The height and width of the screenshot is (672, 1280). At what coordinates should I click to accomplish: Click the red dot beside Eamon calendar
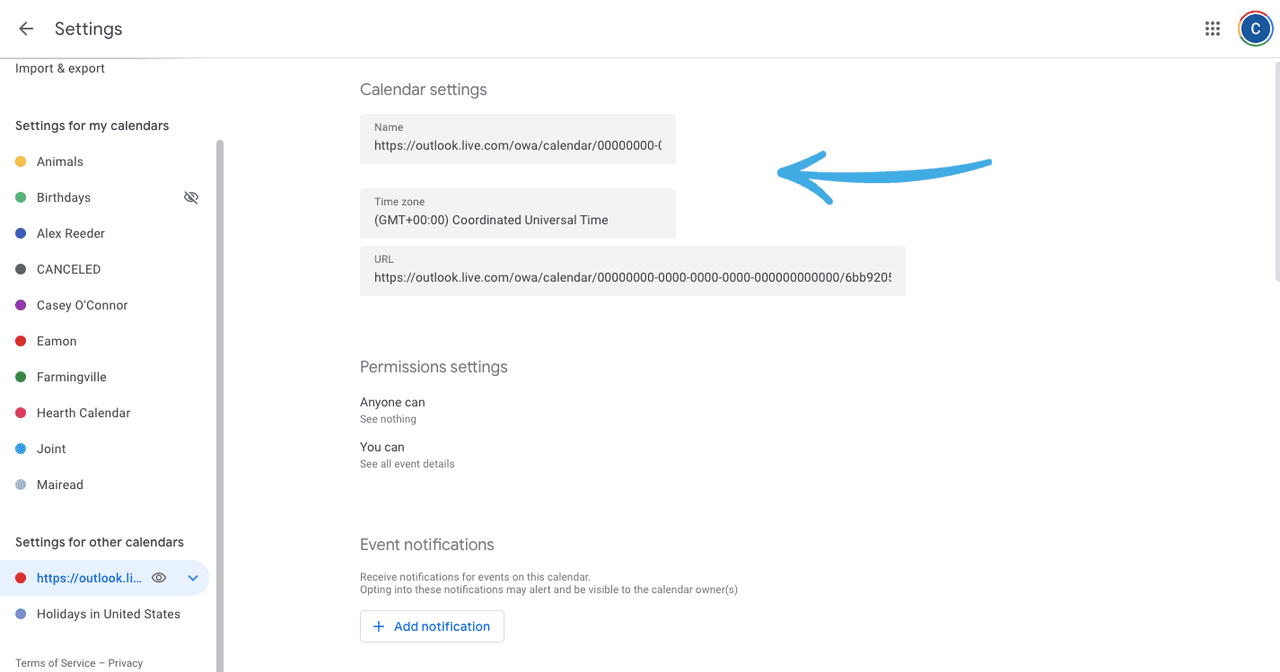(22, 341)
